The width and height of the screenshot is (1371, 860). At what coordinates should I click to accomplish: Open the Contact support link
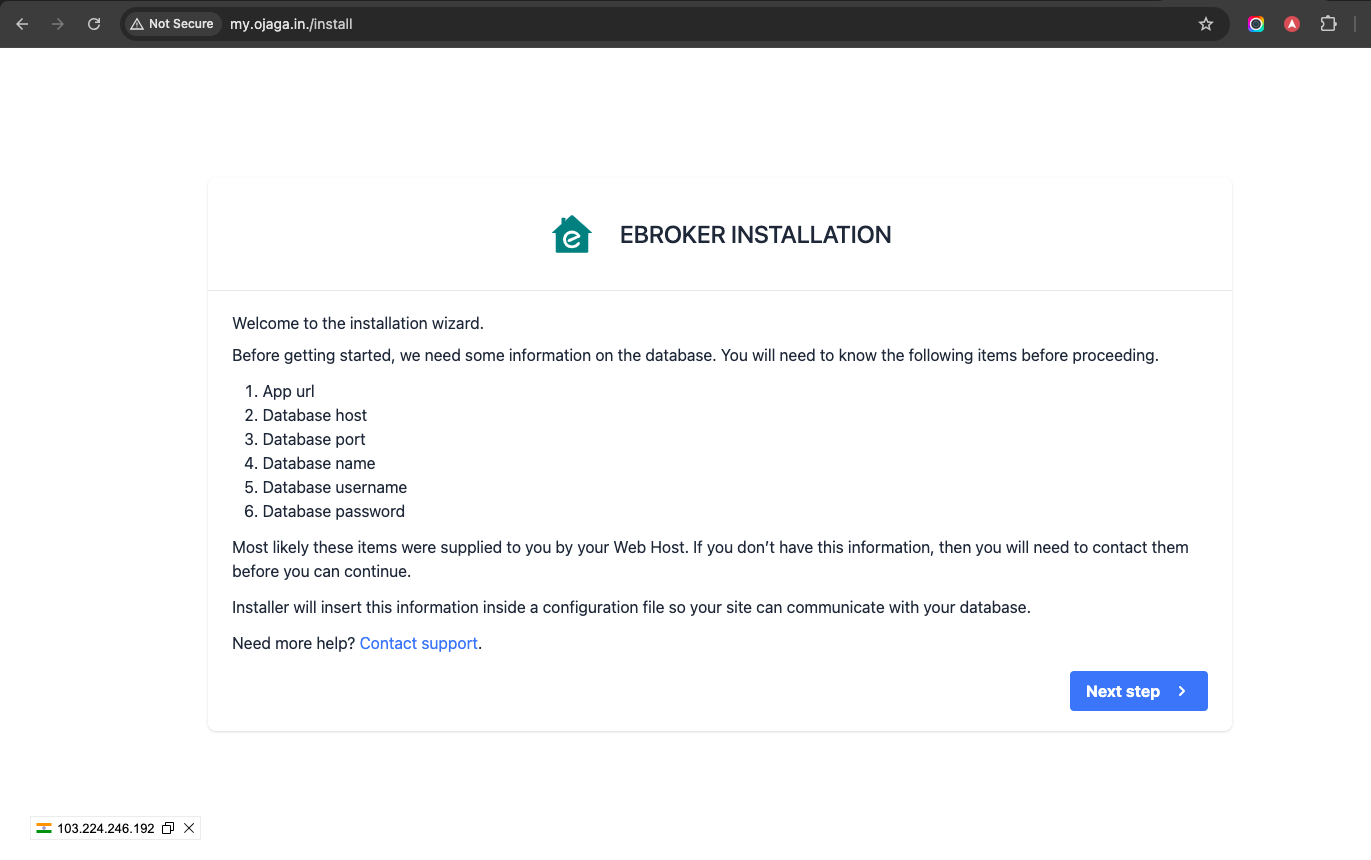pos(418,643)
